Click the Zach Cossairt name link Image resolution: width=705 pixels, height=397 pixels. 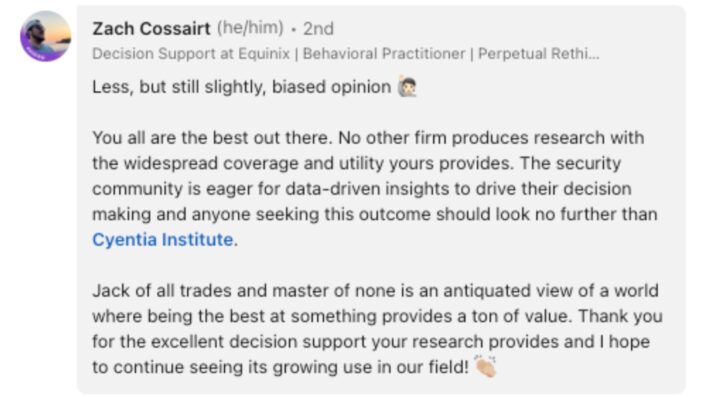151,29
